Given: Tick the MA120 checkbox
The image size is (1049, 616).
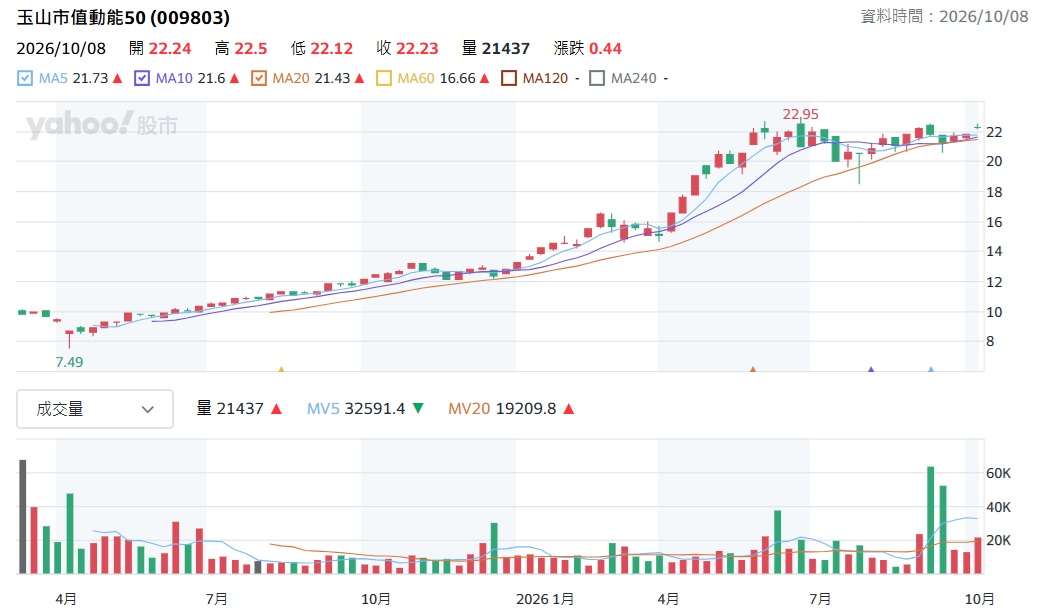Looking at the screenshot, I should point(509,78).
